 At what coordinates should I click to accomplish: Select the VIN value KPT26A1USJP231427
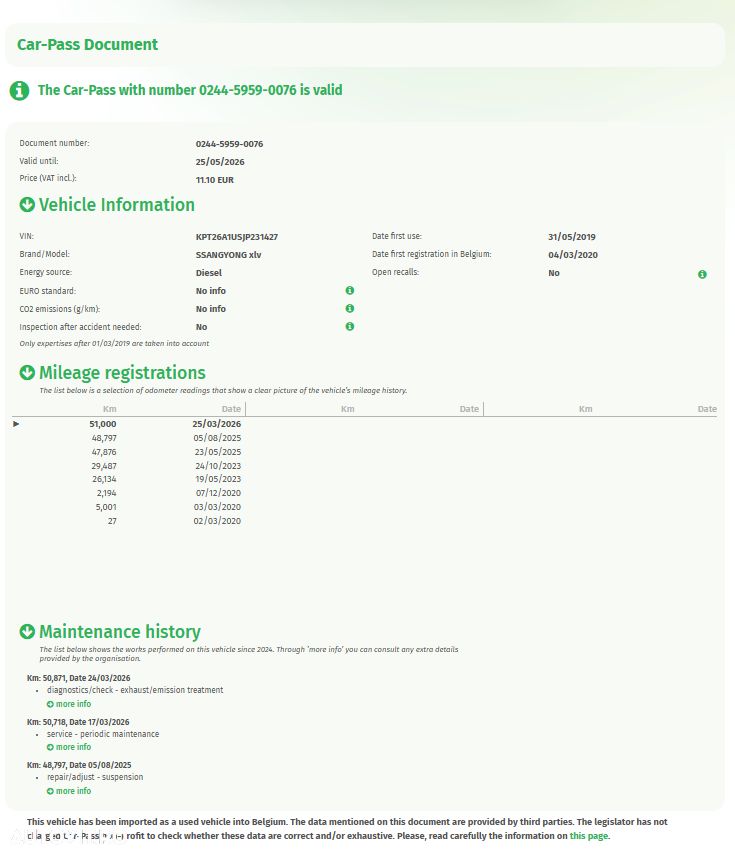click(x=237, y=237)
